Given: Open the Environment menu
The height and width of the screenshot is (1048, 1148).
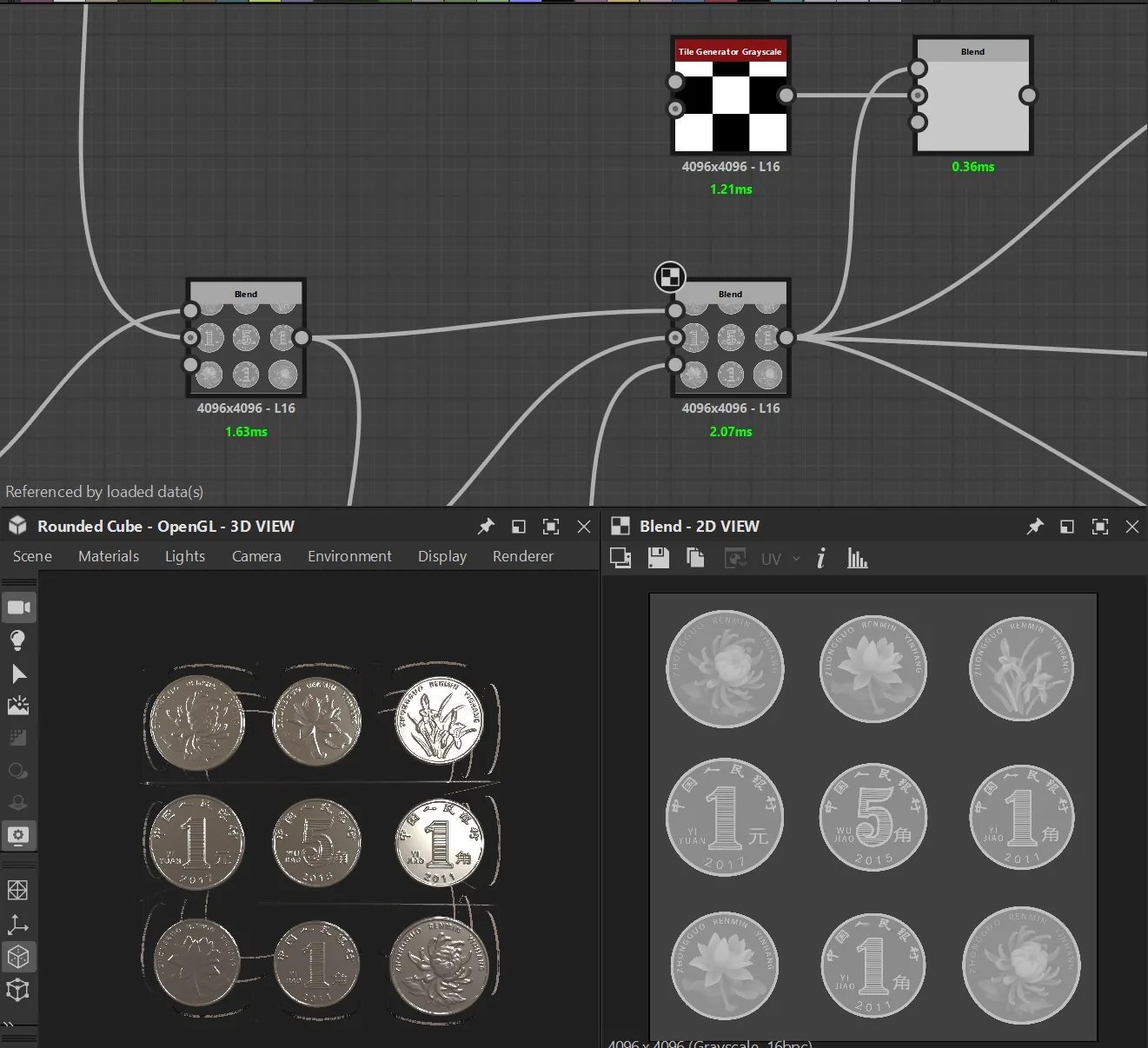Looking at the screenshot, I should click(349, 556).
